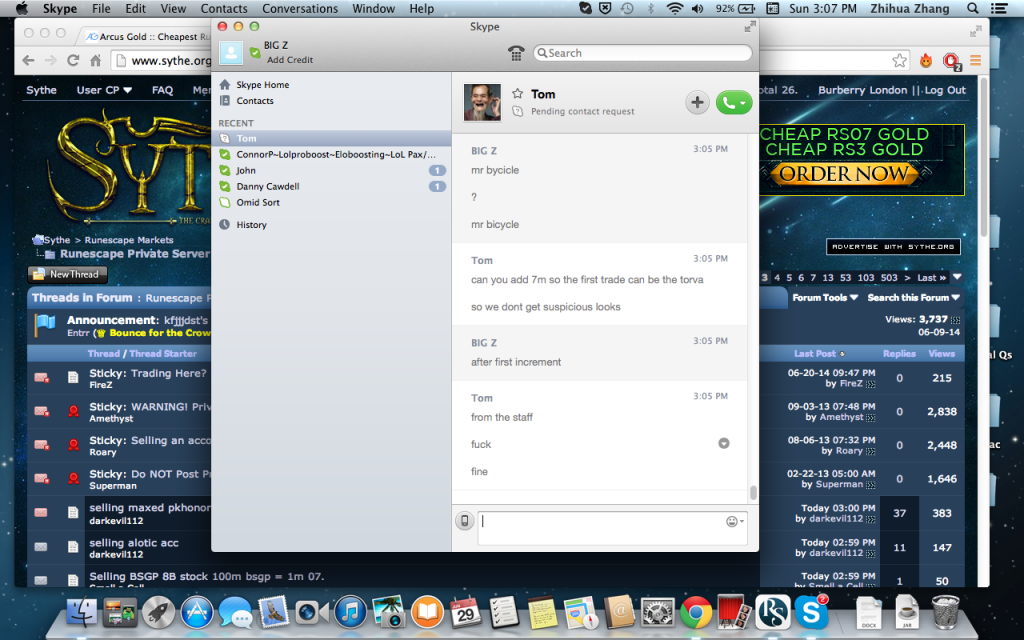Image resolution: width=1024 pixels, height=640 pixels.
Task: Open the Chrome hamburger menu
Action: click(x=976, y=61)
